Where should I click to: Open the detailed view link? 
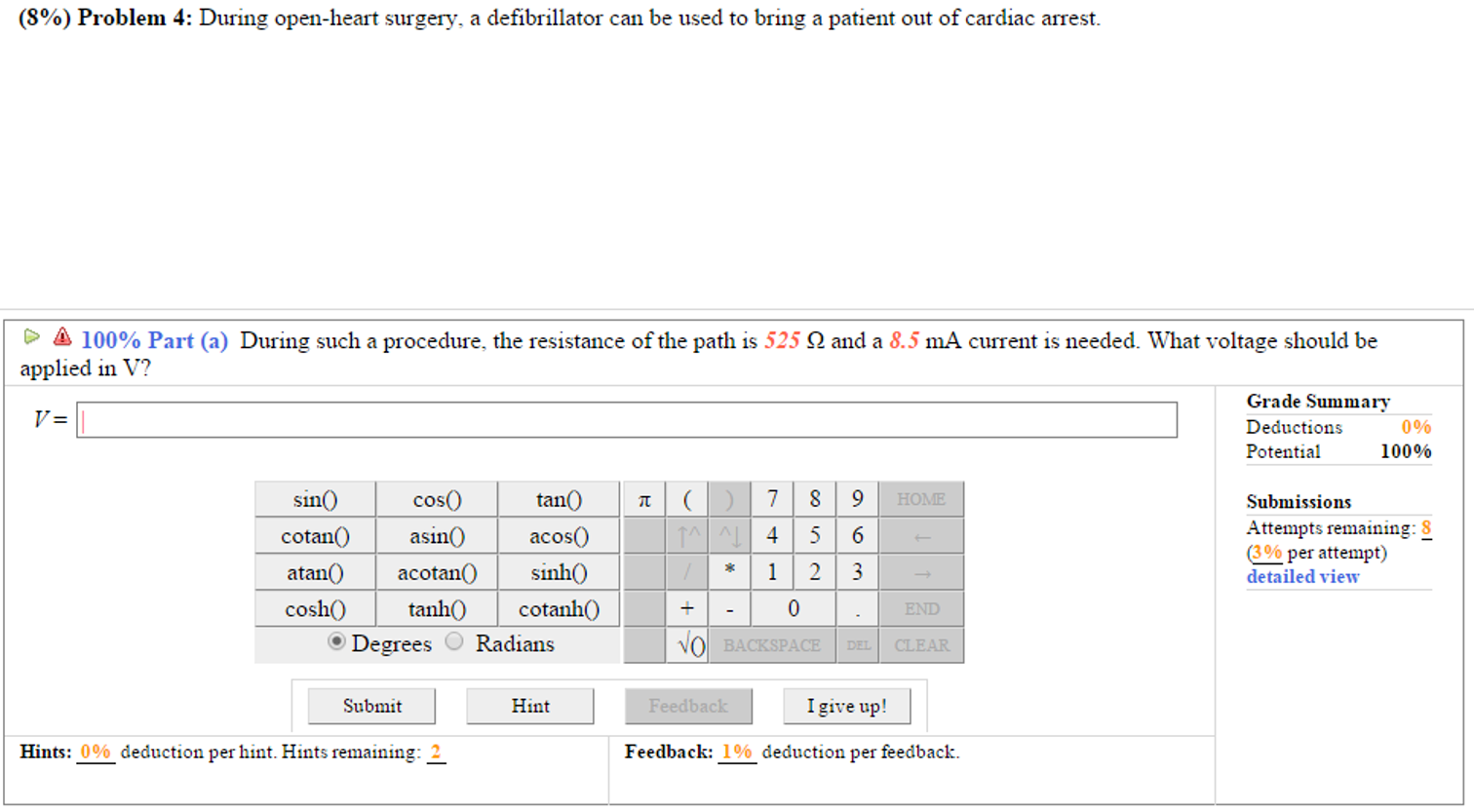click(x=1302, y=576)
